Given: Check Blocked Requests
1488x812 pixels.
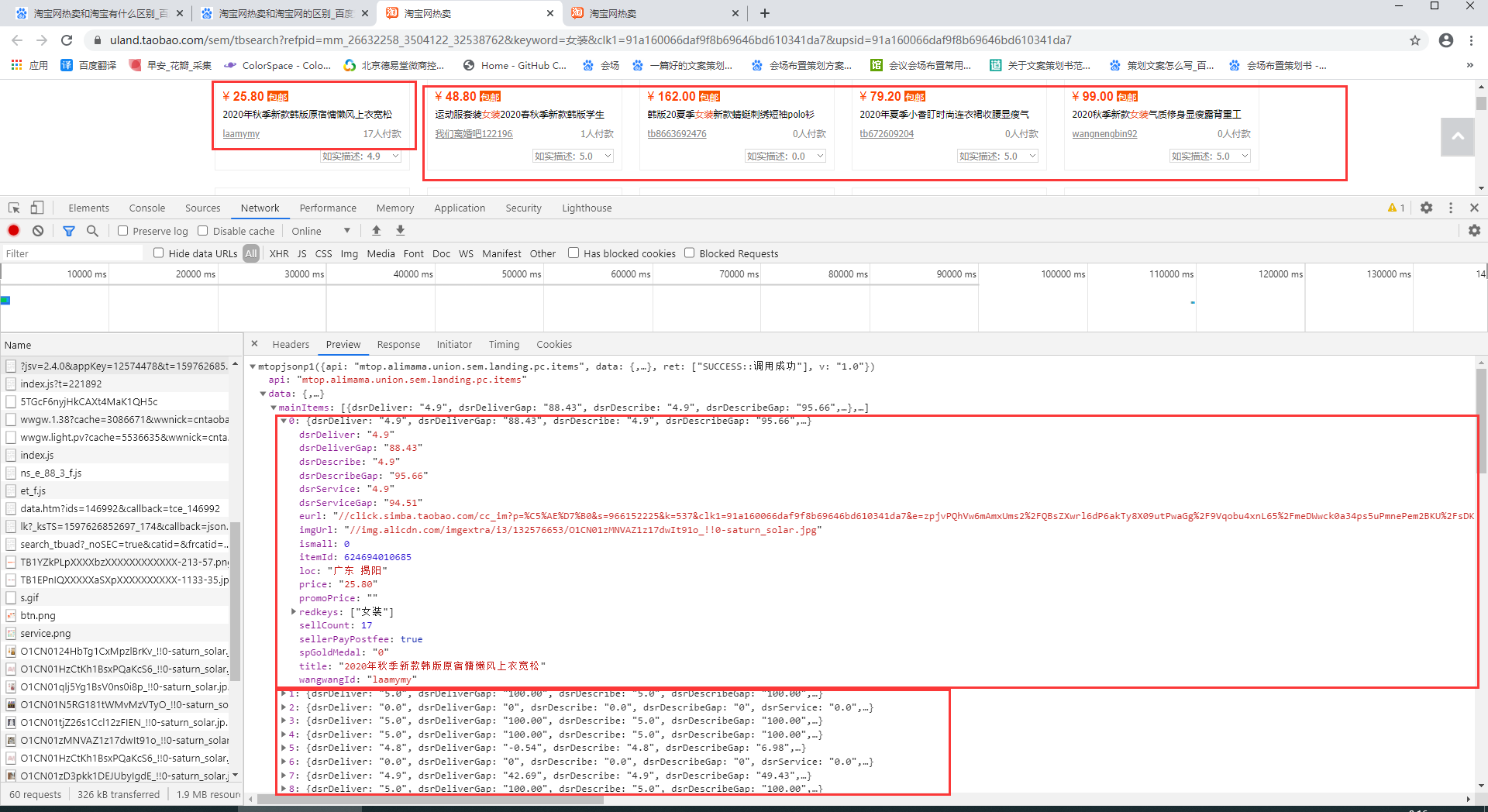Looking at the screenshot, I should coord(690,253).
